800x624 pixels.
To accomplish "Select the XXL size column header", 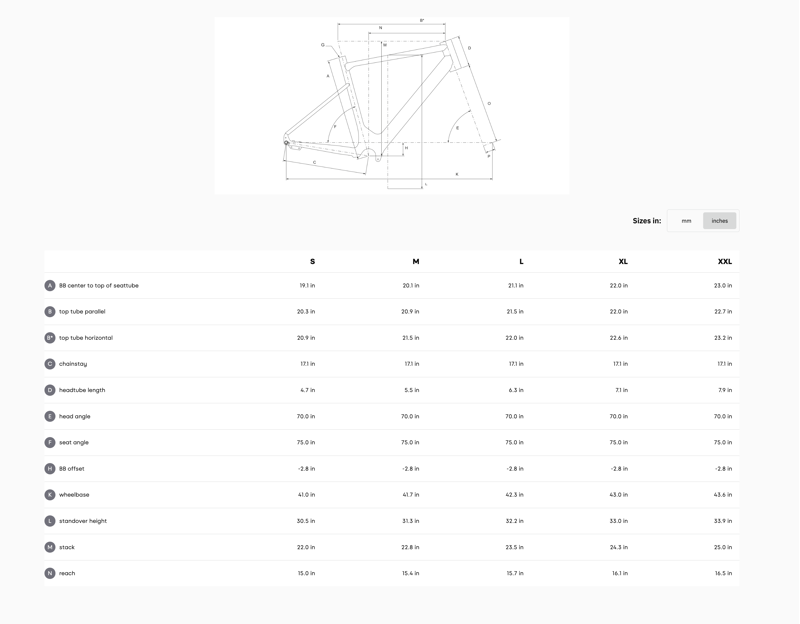I will click(x=724, y=261).
